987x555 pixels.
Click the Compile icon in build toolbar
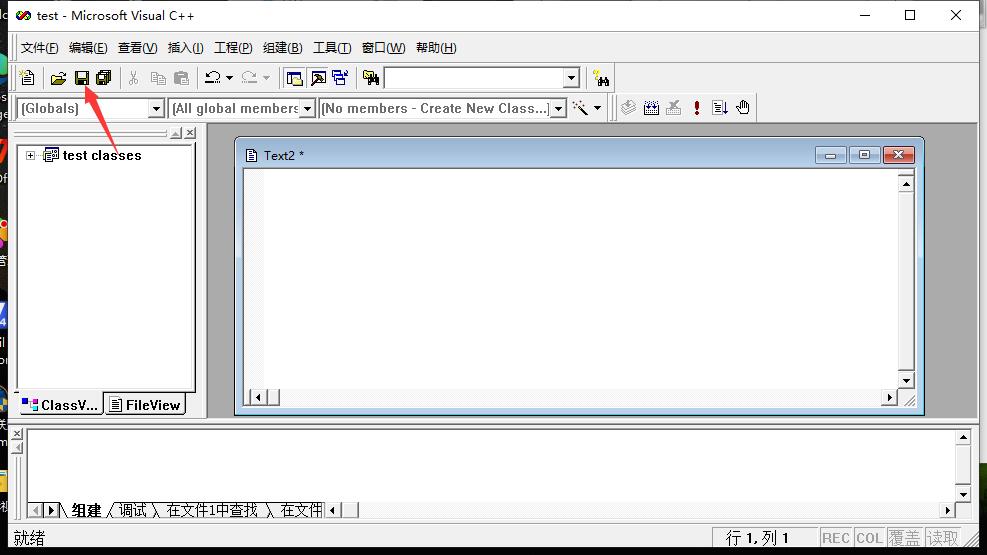coord(628,108)
